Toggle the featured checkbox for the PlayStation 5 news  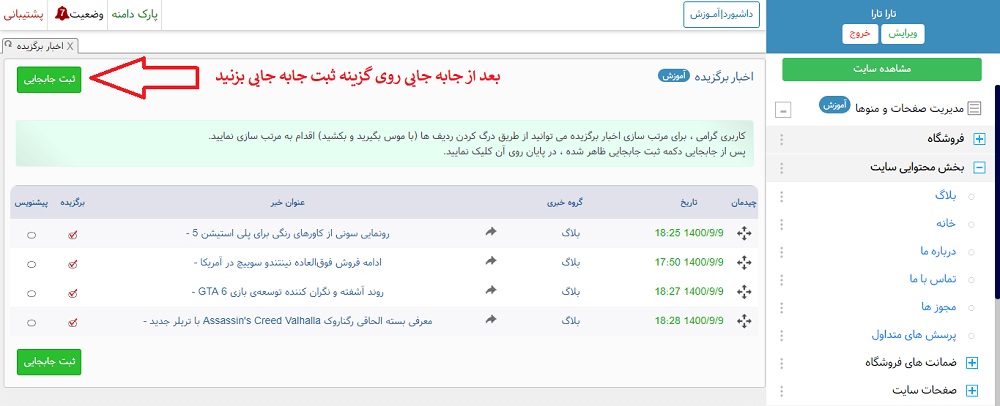(x=73, y=235)
